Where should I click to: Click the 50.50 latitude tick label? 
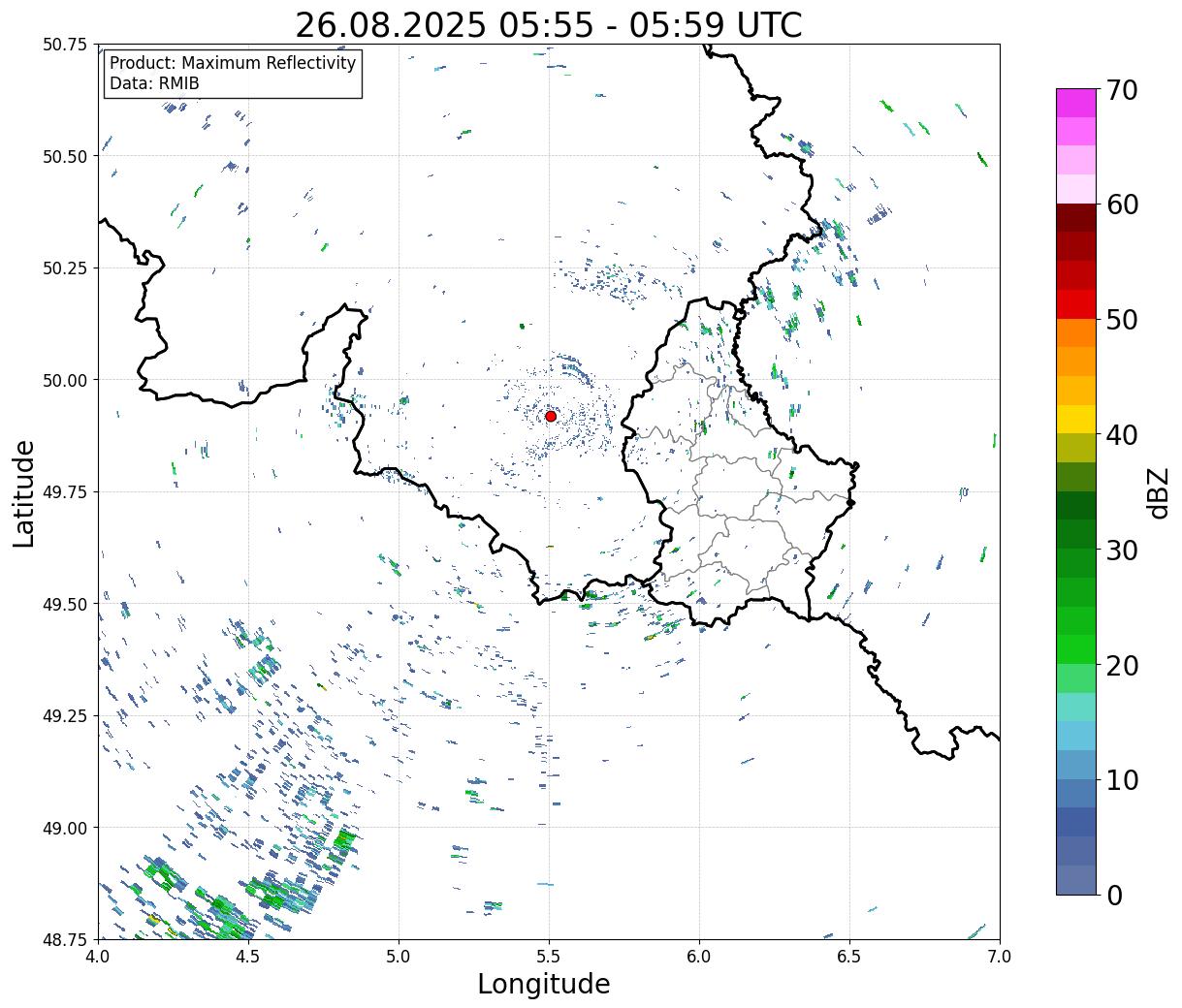pyautogui.click(x=65, y=156)
